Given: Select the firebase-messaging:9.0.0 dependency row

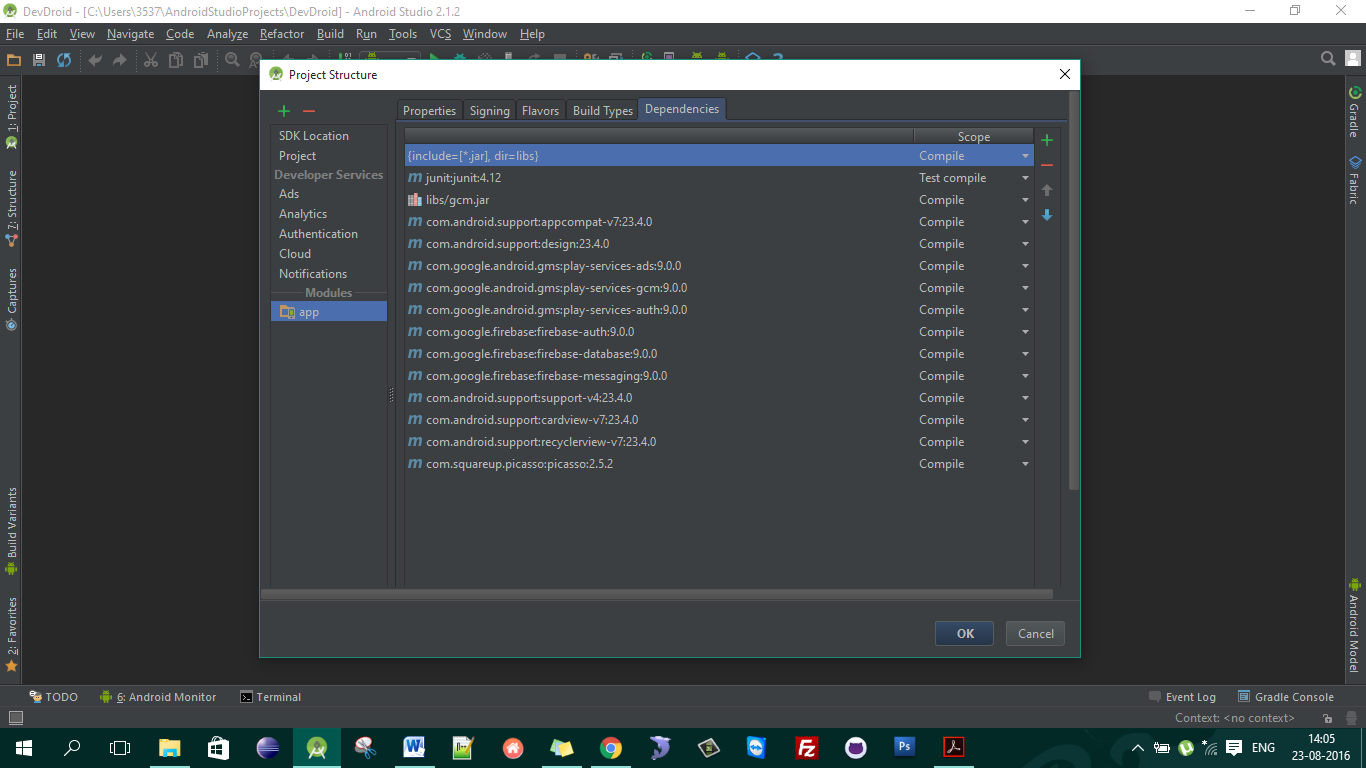Looking at the screenshot, I should (x=719, y=376).
